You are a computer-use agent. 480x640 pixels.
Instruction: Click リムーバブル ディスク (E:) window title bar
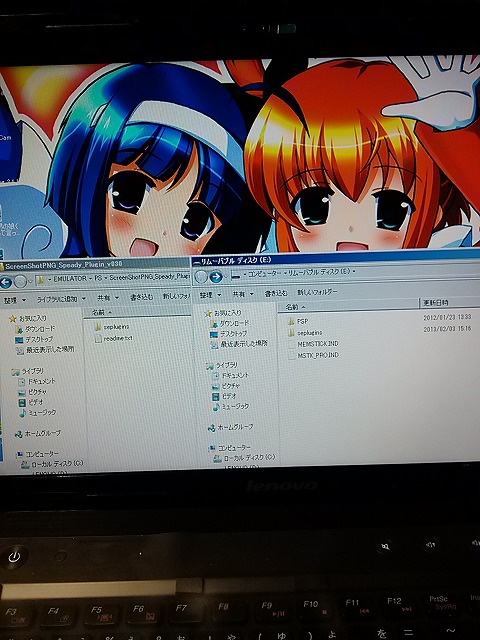(x=336, y=259)
